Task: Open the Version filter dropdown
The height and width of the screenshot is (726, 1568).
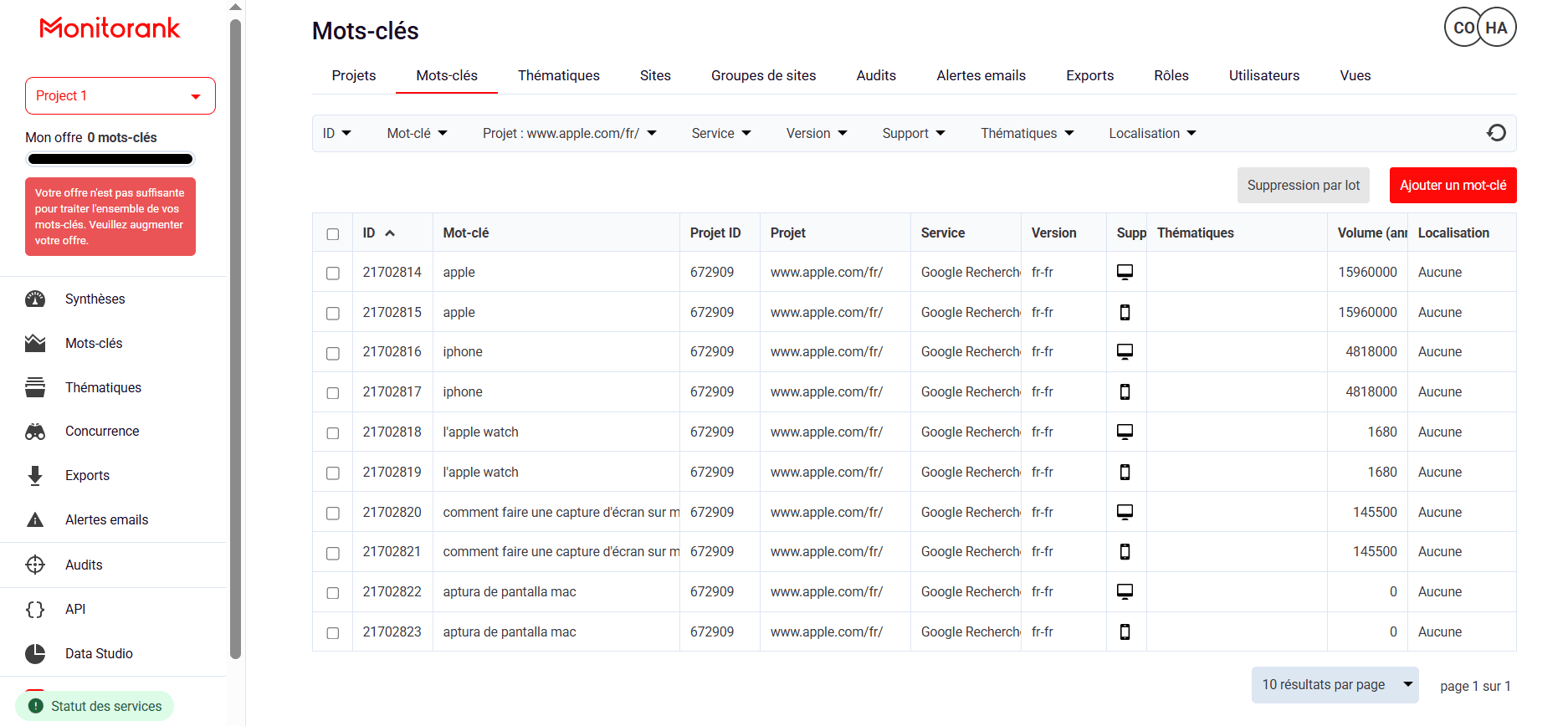Action: pyautogui.click(x=817, y=133)
